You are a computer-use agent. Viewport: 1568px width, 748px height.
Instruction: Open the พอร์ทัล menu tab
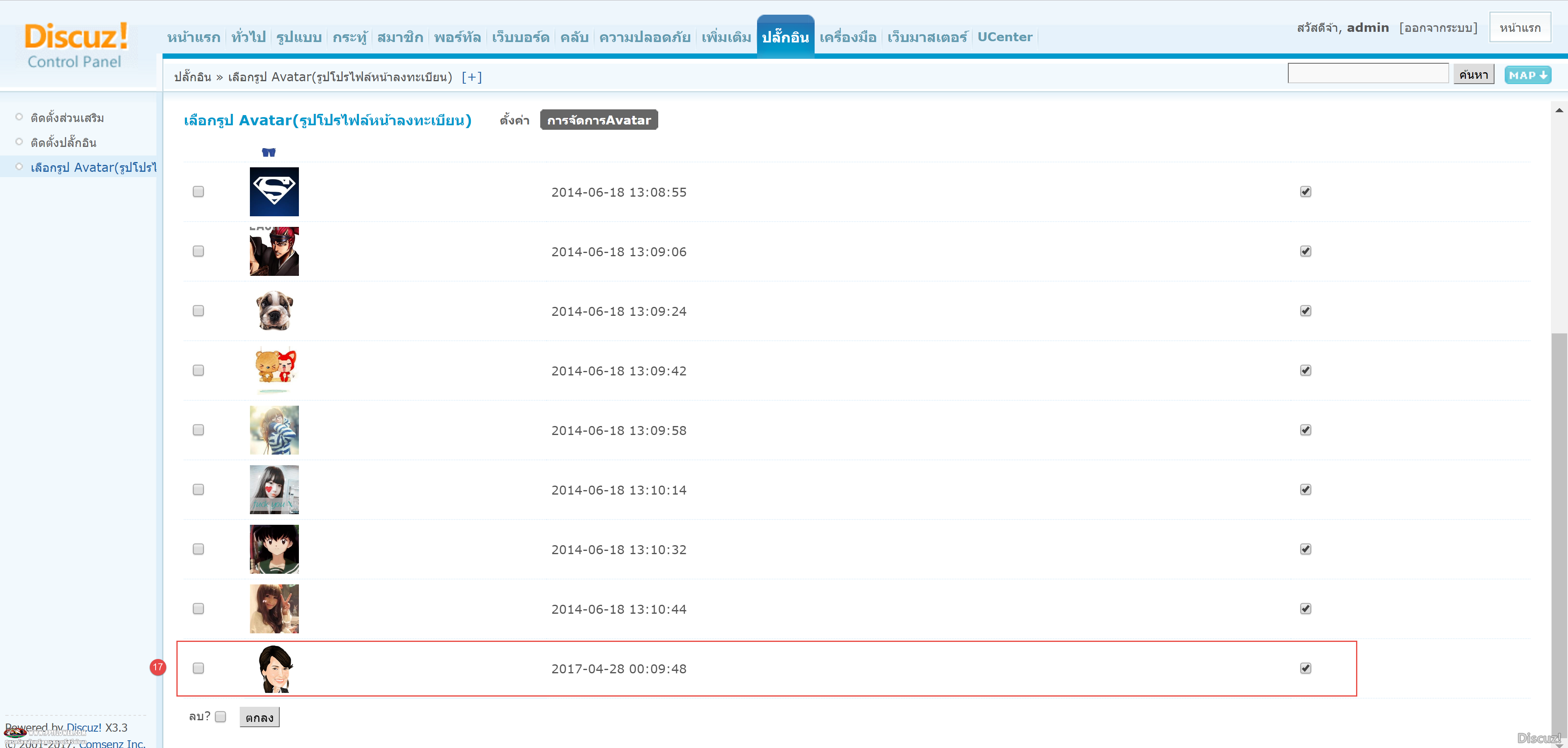(x=458, y=37)
